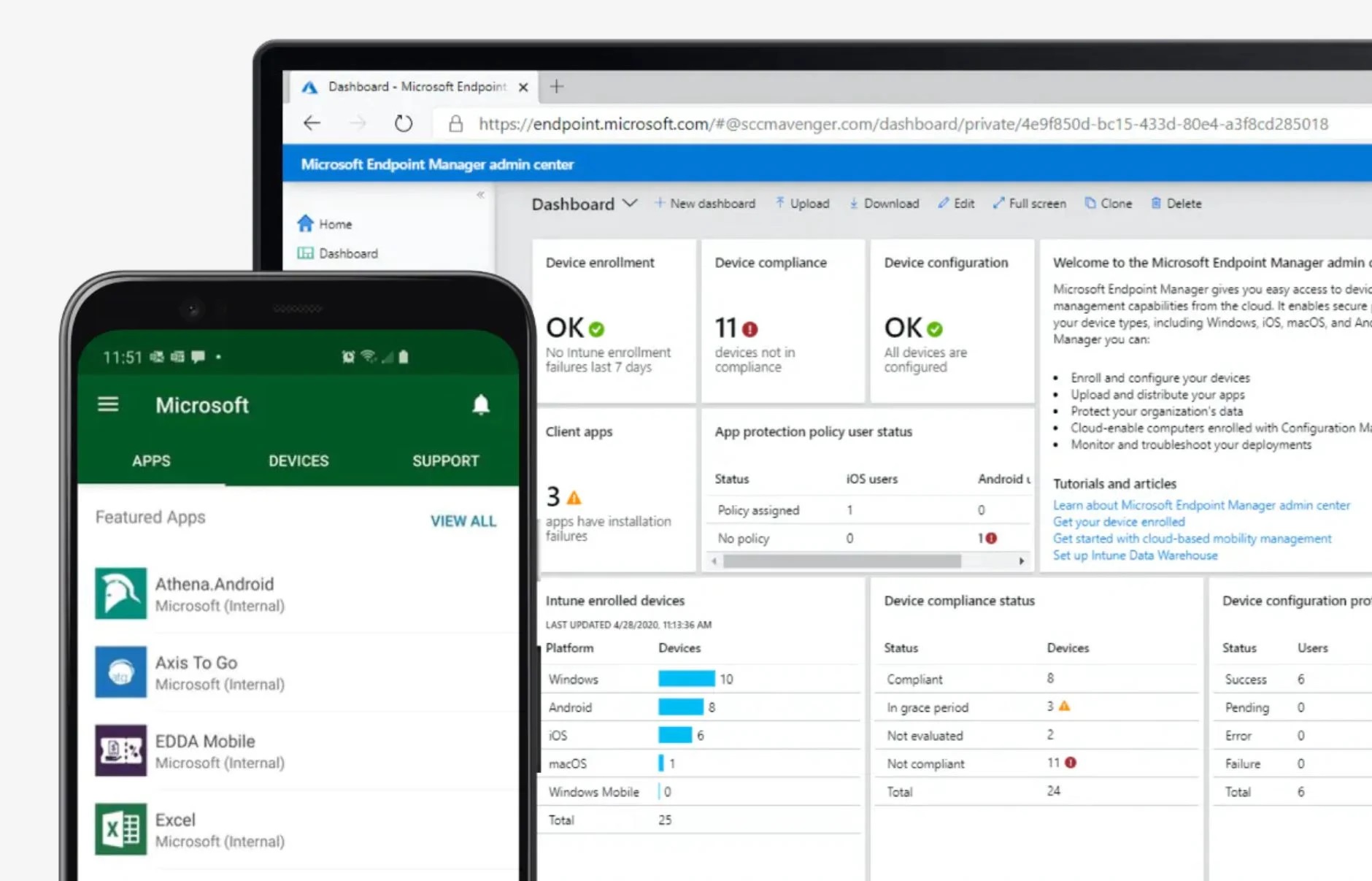The image size is (1372, 881).
Task: Click the Home icon in the sidebar
Action: [x=305, y=223]
